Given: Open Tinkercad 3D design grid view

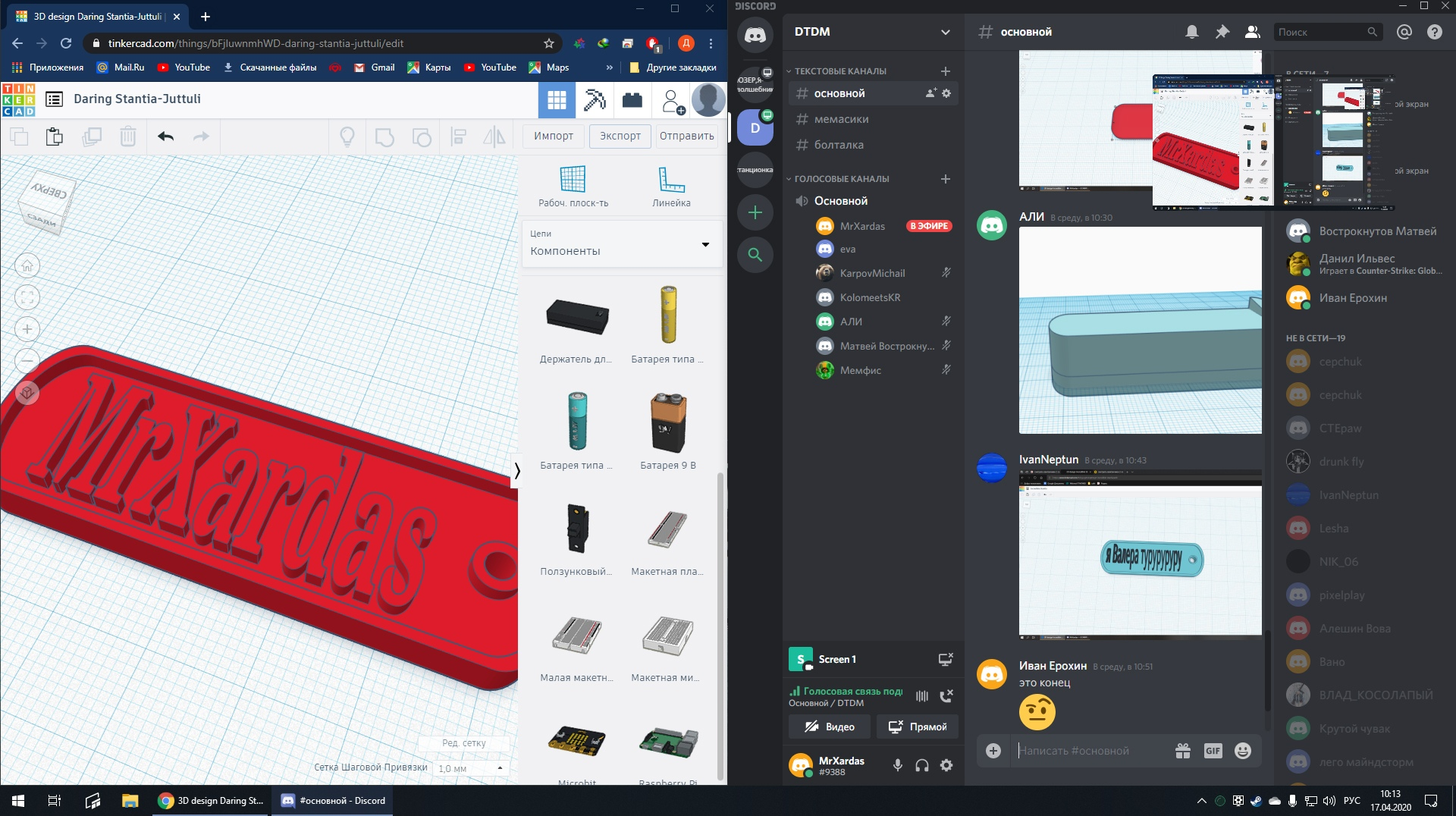Looking at the screenshot, I should (557, 99).
